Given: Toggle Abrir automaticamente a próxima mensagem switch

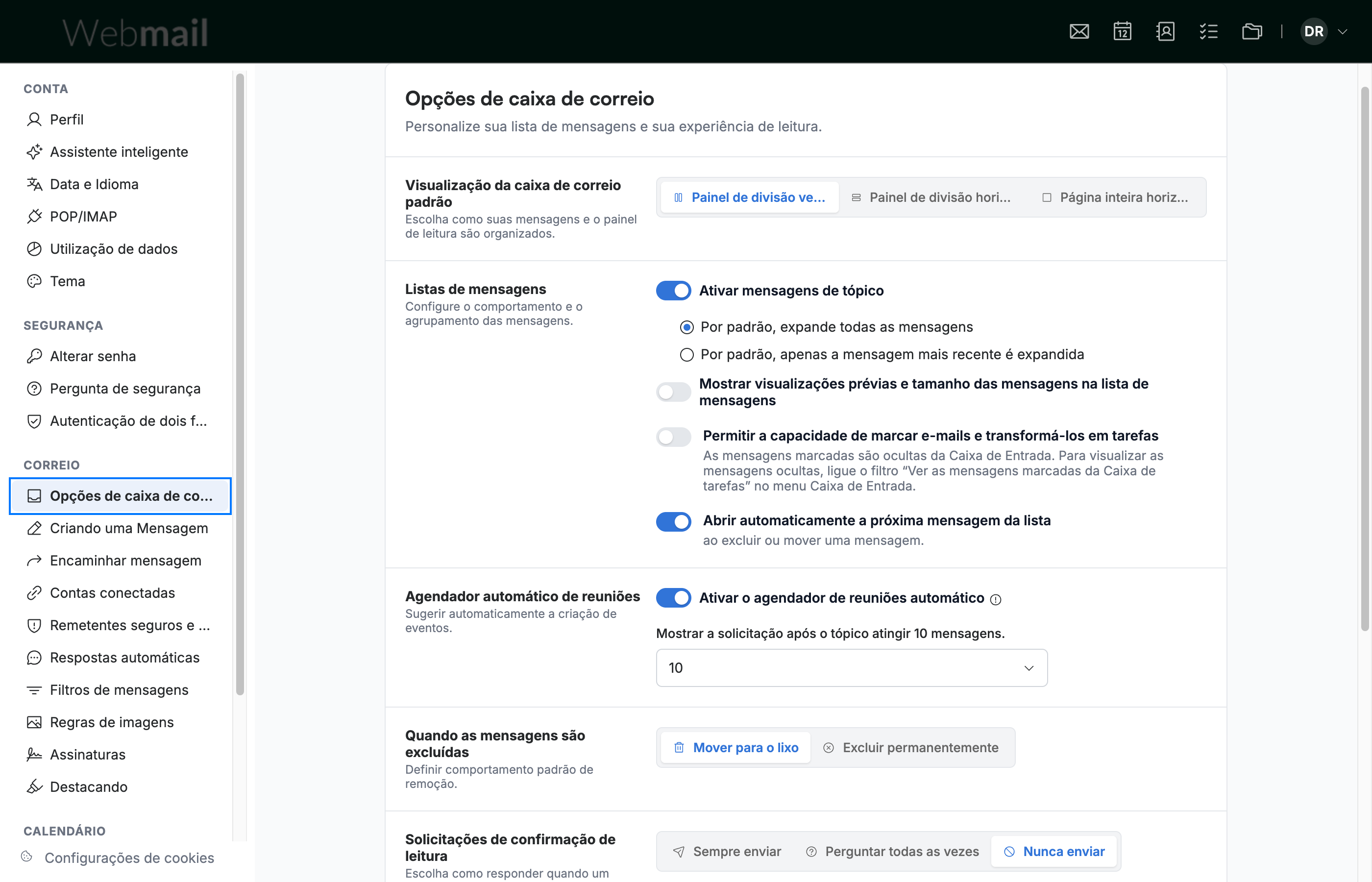Looking at the screenshot, I should (x=673, y=522).
